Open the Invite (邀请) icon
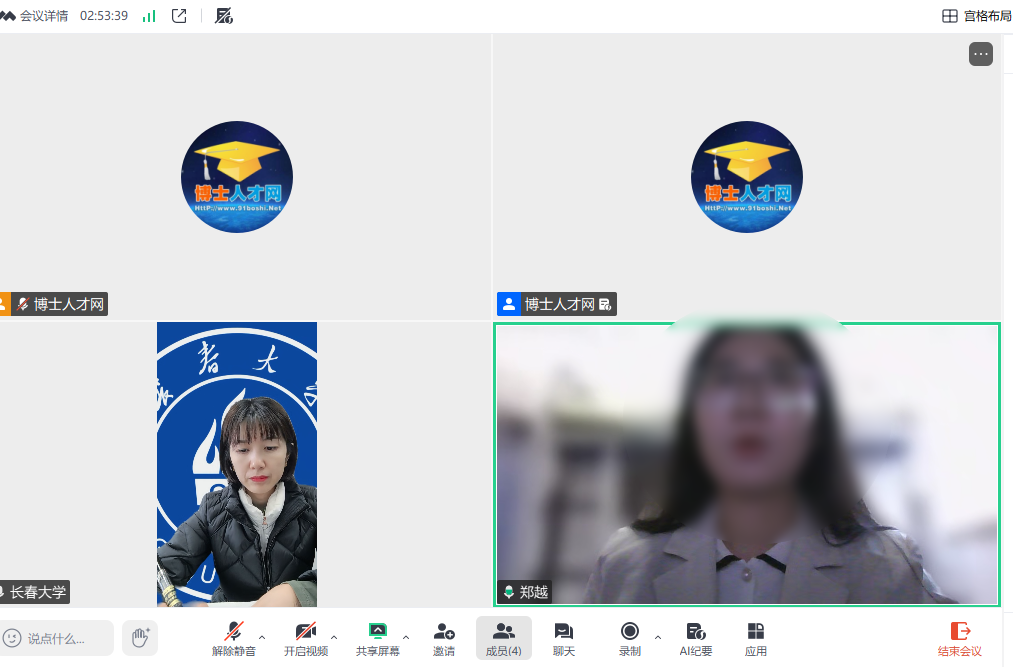The width and height of the screenshot is (1013, 667). coord(444,638)
